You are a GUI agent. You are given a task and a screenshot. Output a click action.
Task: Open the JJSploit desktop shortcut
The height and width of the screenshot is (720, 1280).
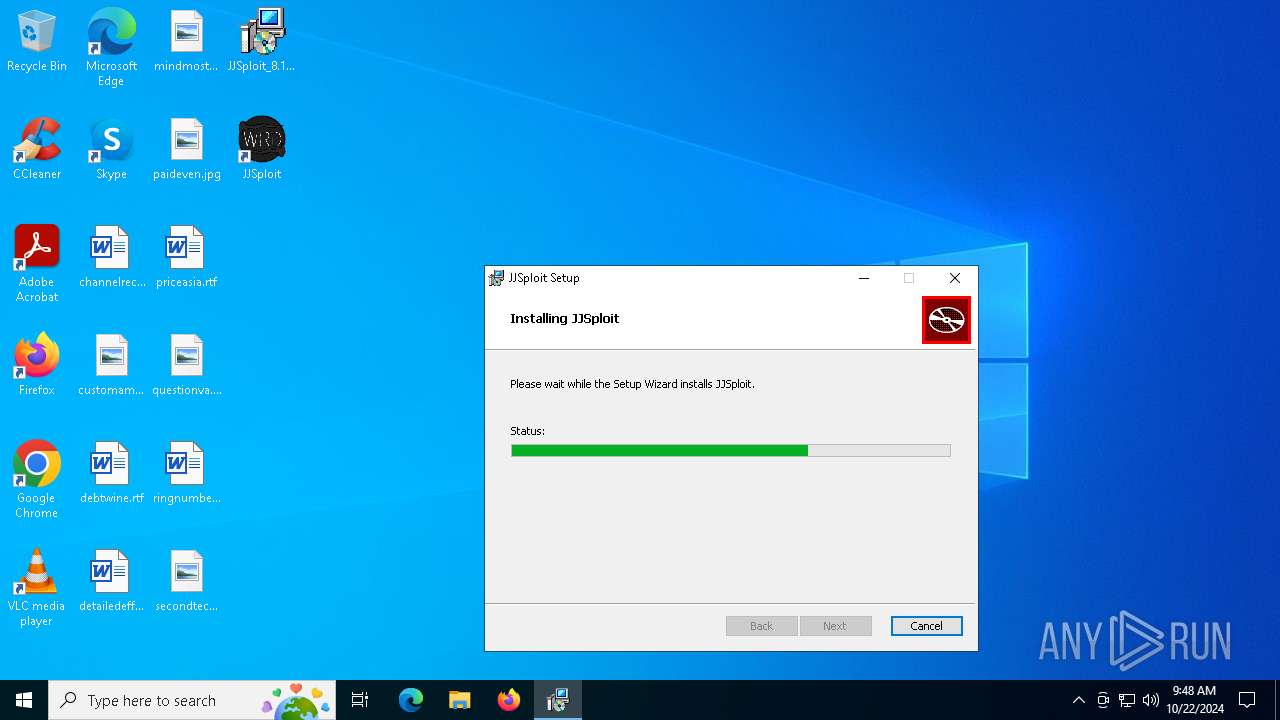coord(262,149)
